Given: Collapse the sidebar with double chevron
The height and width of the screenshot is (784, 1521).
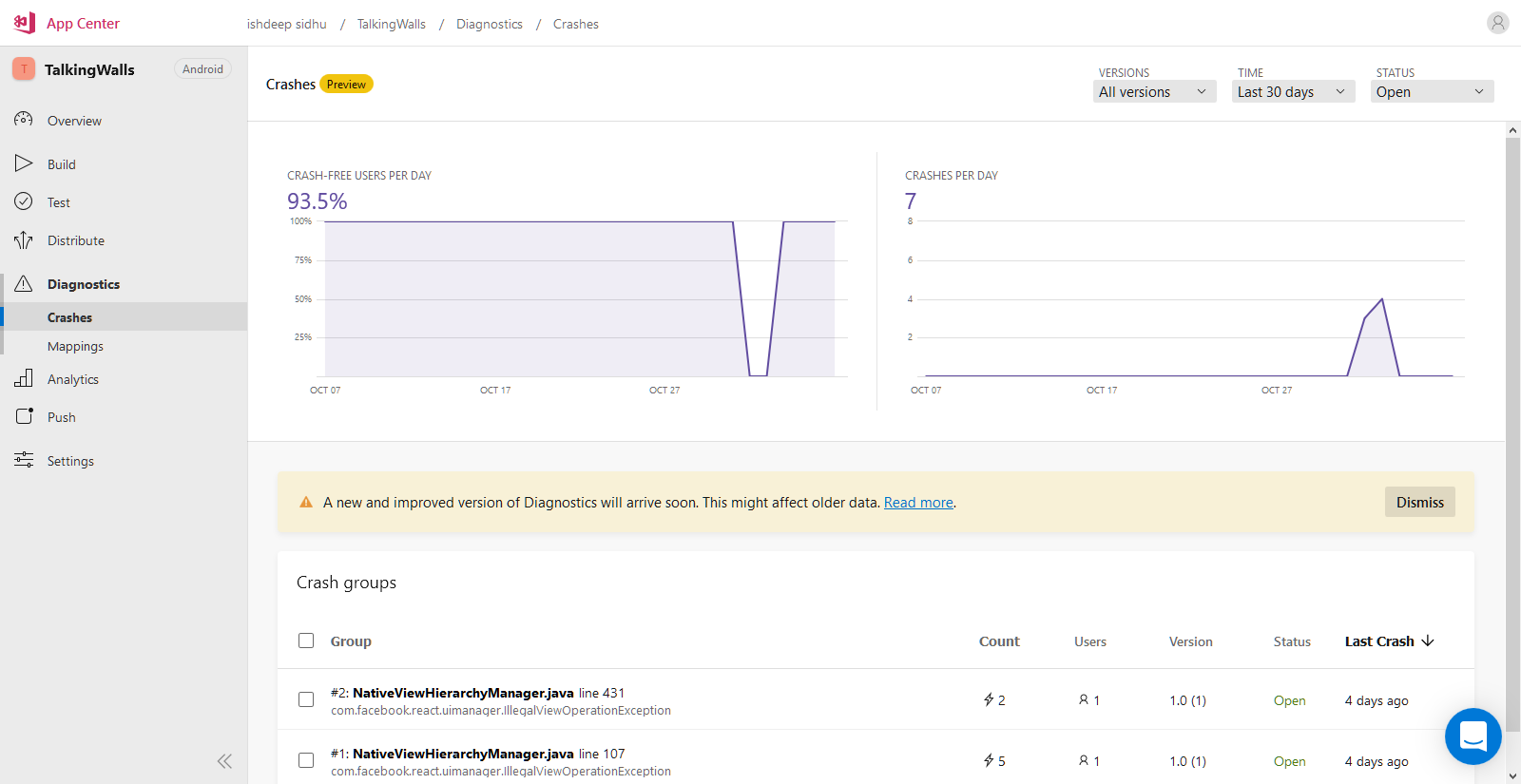Looking at the screenshot, I should (x=224, y=760).
